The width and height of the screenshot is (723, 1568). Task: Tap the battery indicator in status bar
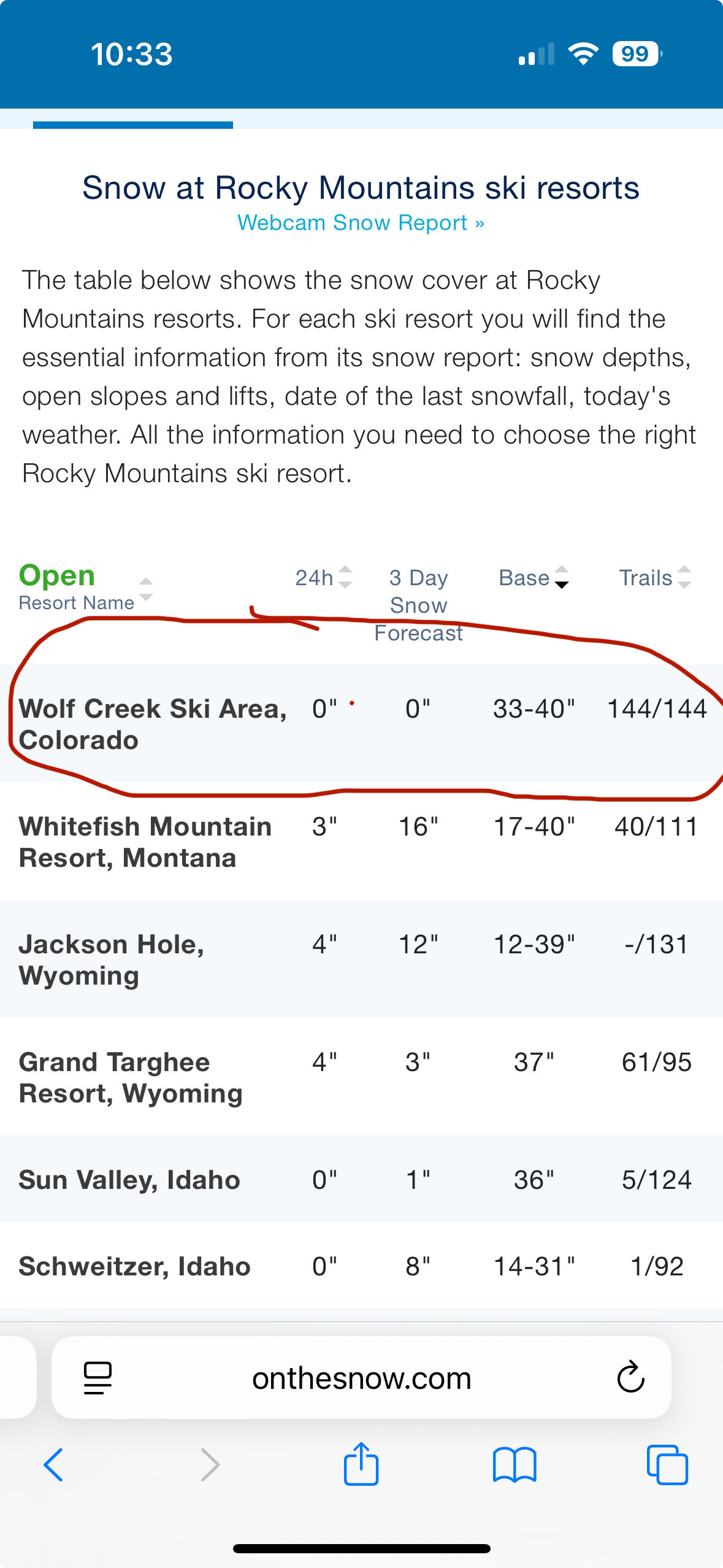(637, 54)
